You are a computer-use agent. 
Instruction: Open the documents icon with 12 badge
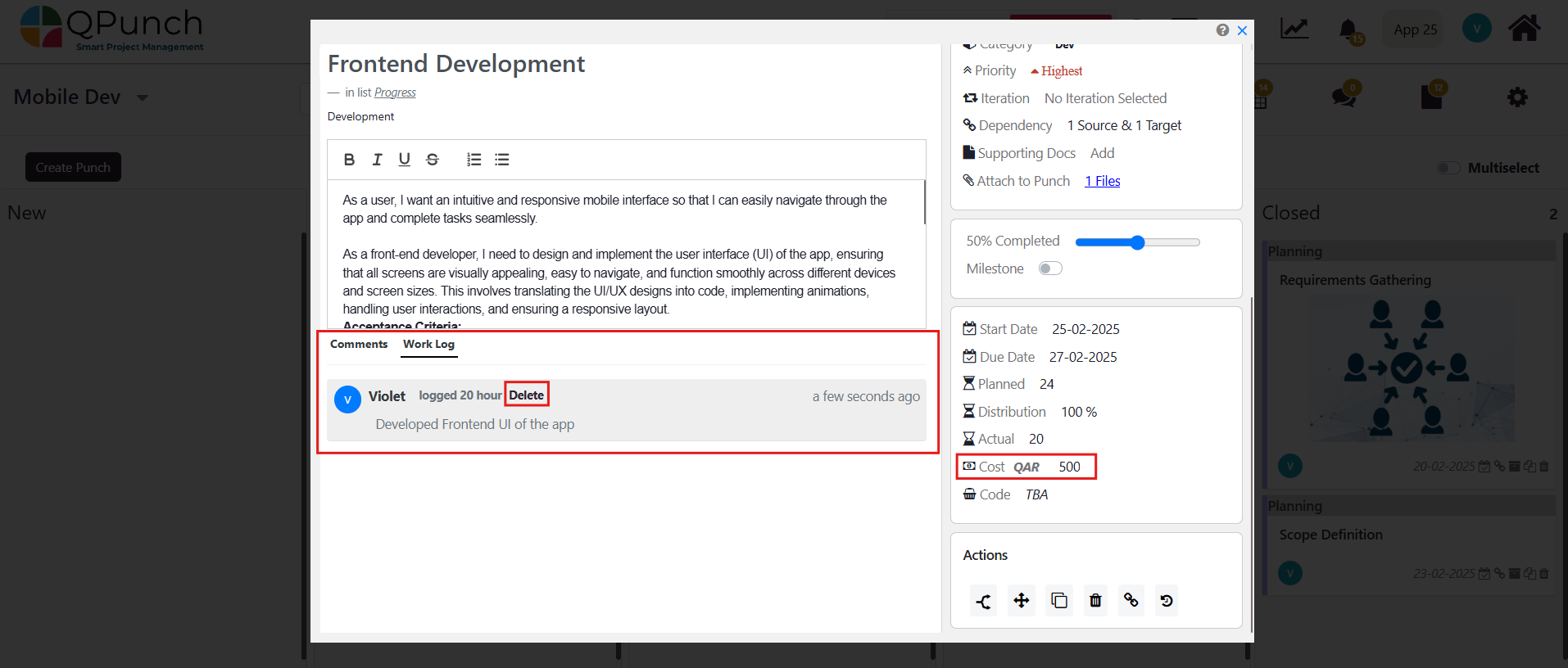pyautogui.click(x=1431, y=97)
